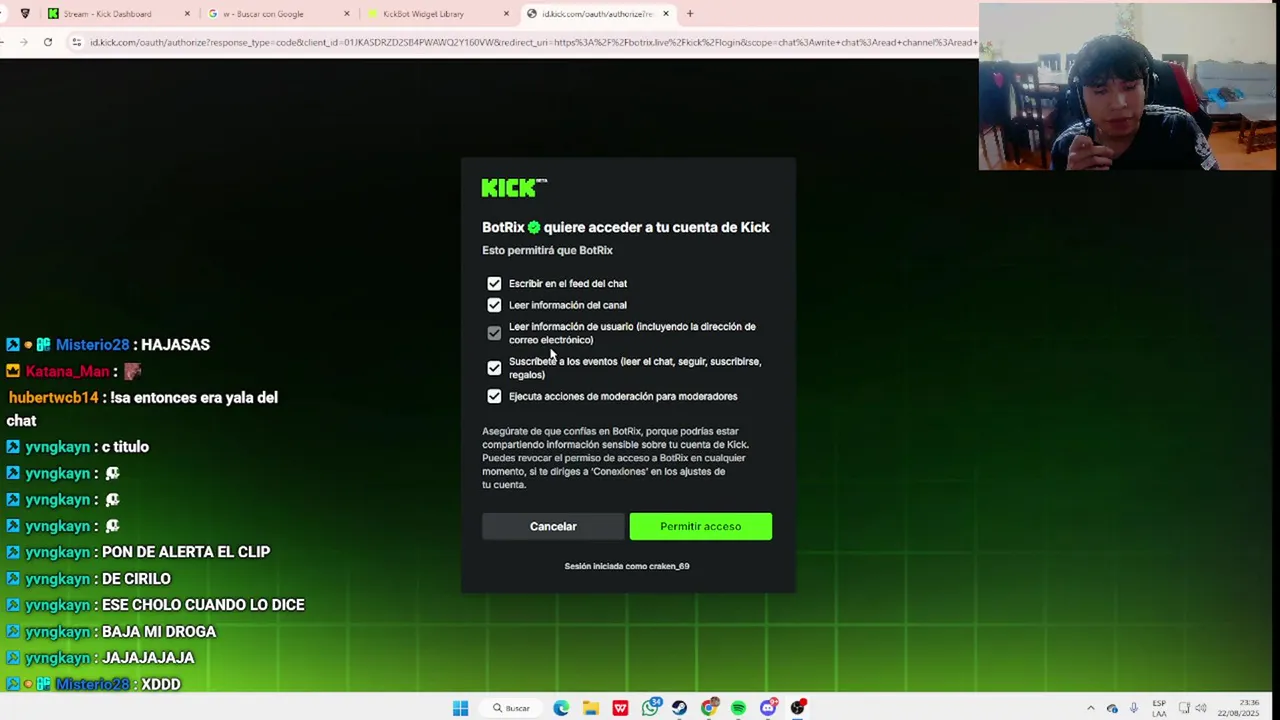Click hubertwcb14 username in chat
The width and height of the screenshot is (1280, 720).
tap(53, 398)
